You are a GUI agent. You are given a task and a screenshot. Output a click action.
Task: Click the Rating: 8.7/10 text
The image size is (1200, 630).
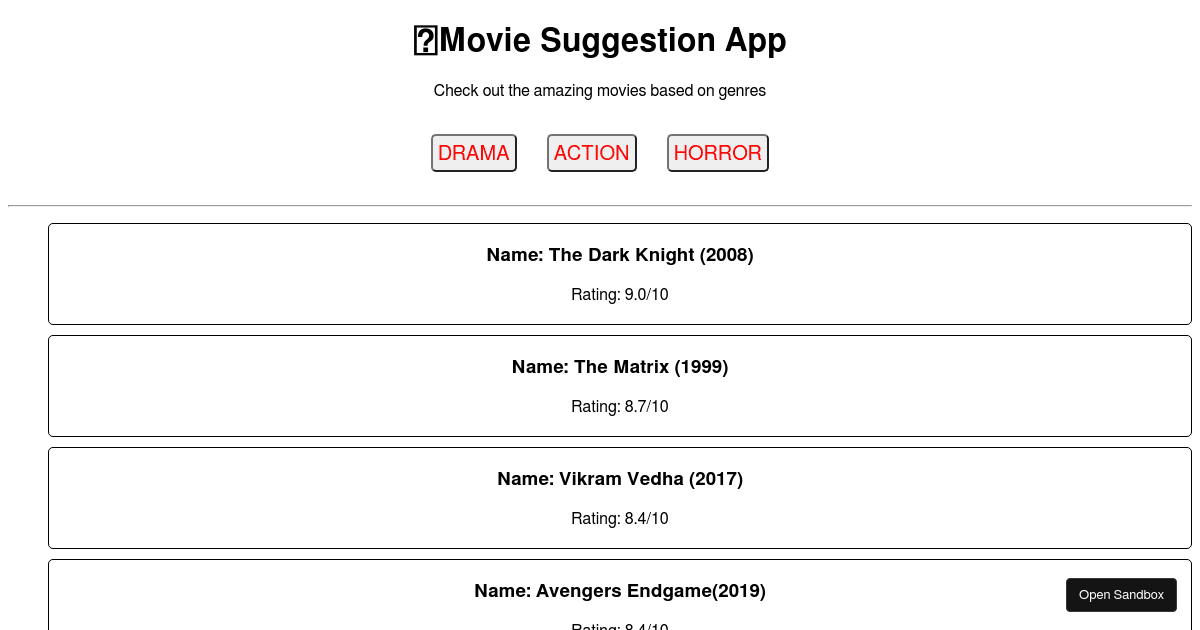coord(620,406)
